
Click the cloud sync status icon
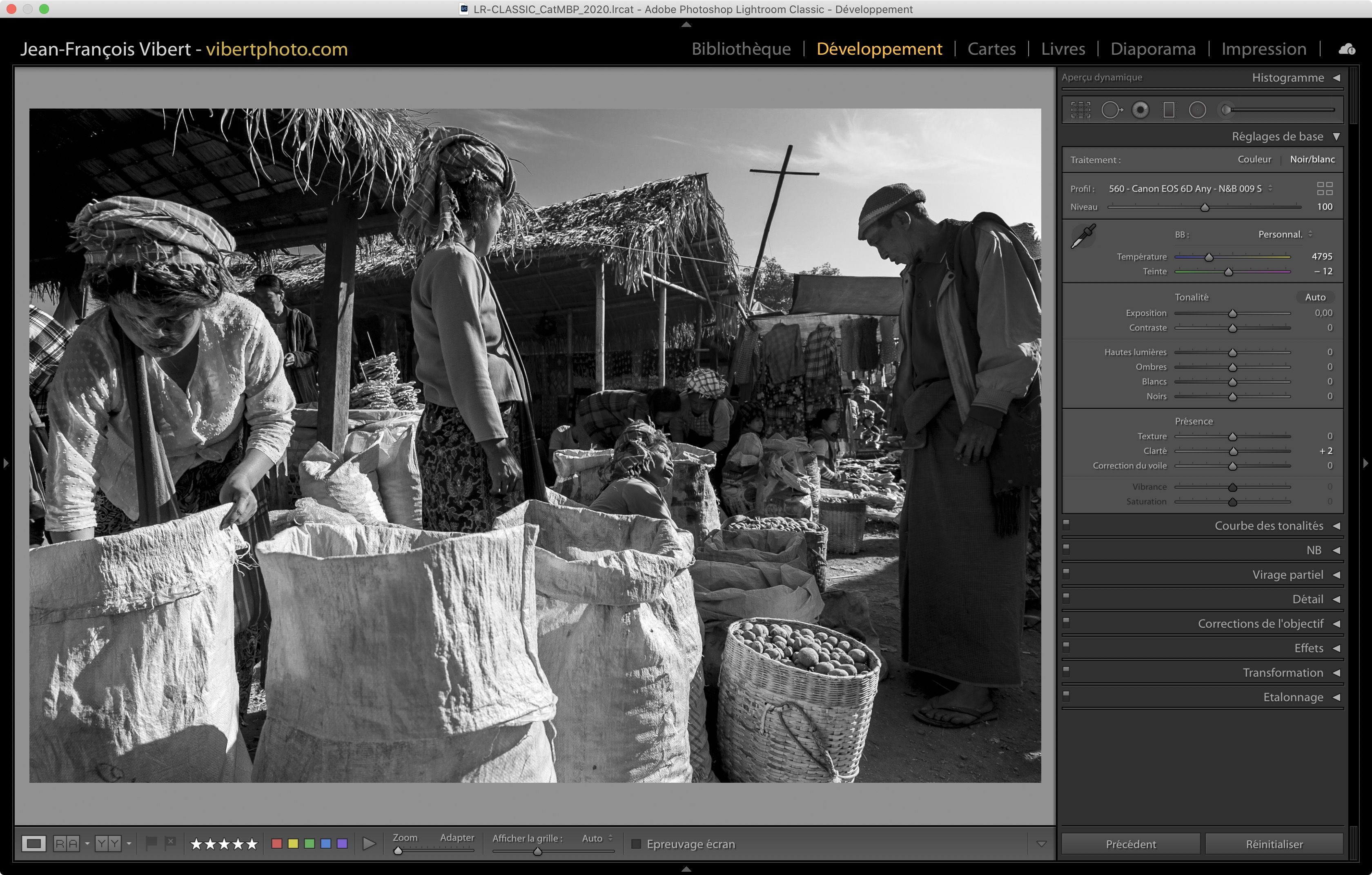(1347, 49)
